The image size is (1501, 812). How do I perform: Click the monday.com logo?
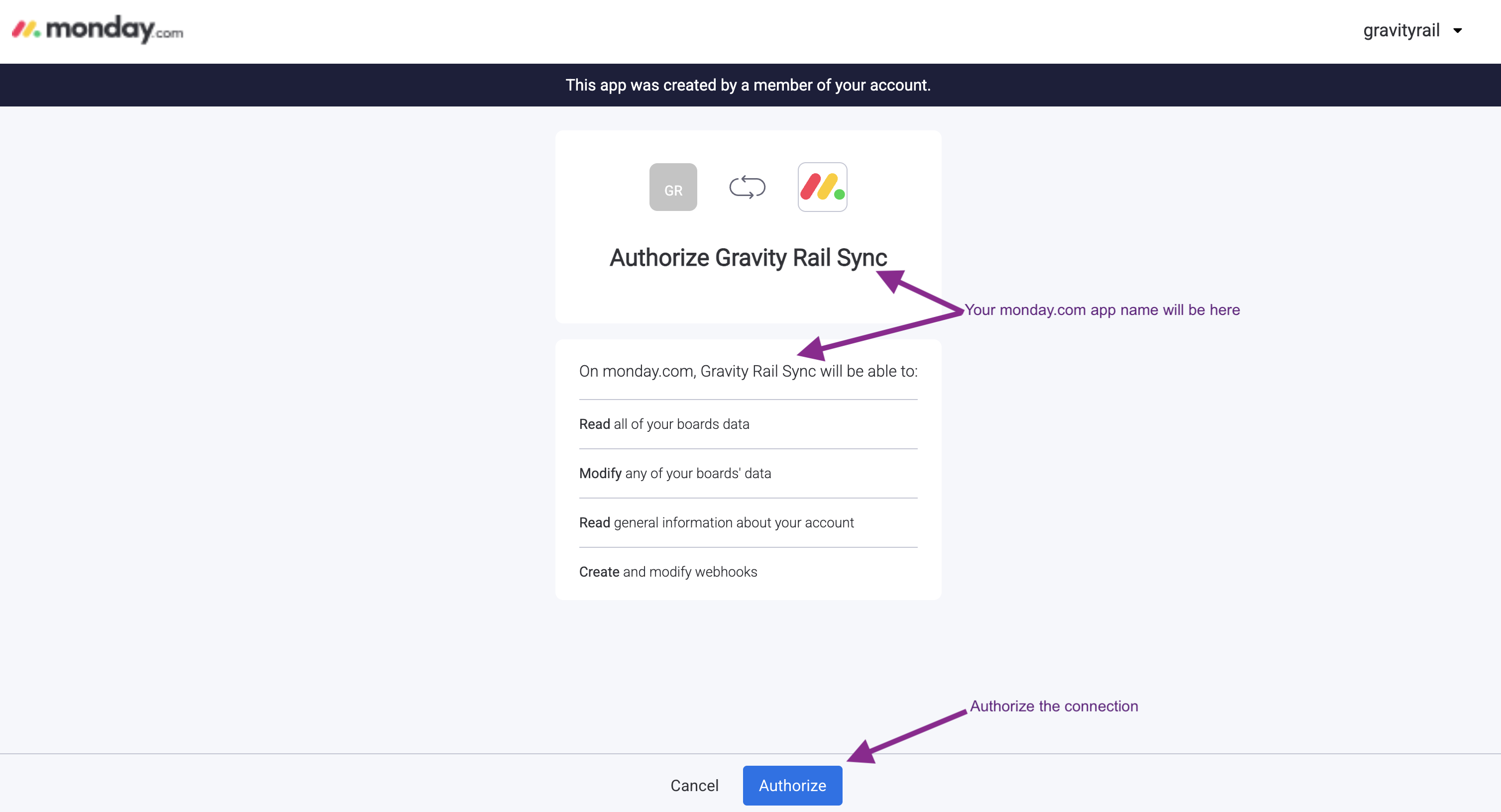(97, 30)
